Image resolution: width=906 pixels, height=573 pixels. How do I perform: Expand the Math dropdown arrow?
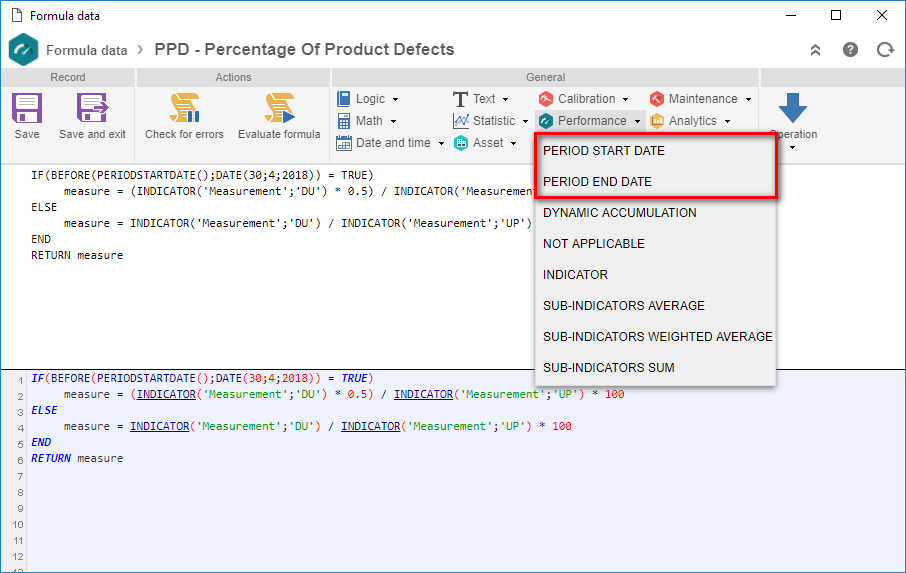[393, 121]
